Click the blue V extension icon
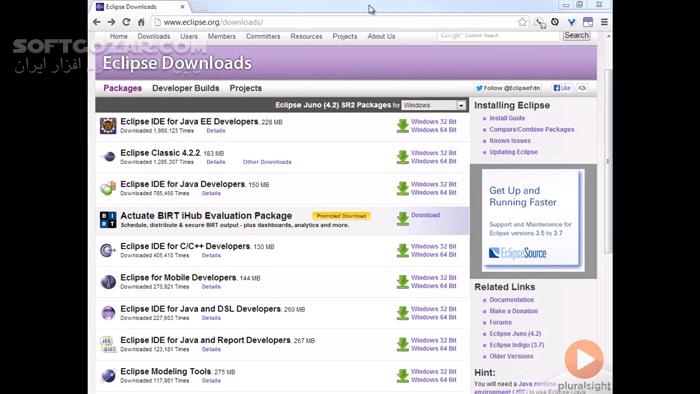Image resolution: width=700 pixels, height=394 pixels. (x=571, y=22)
